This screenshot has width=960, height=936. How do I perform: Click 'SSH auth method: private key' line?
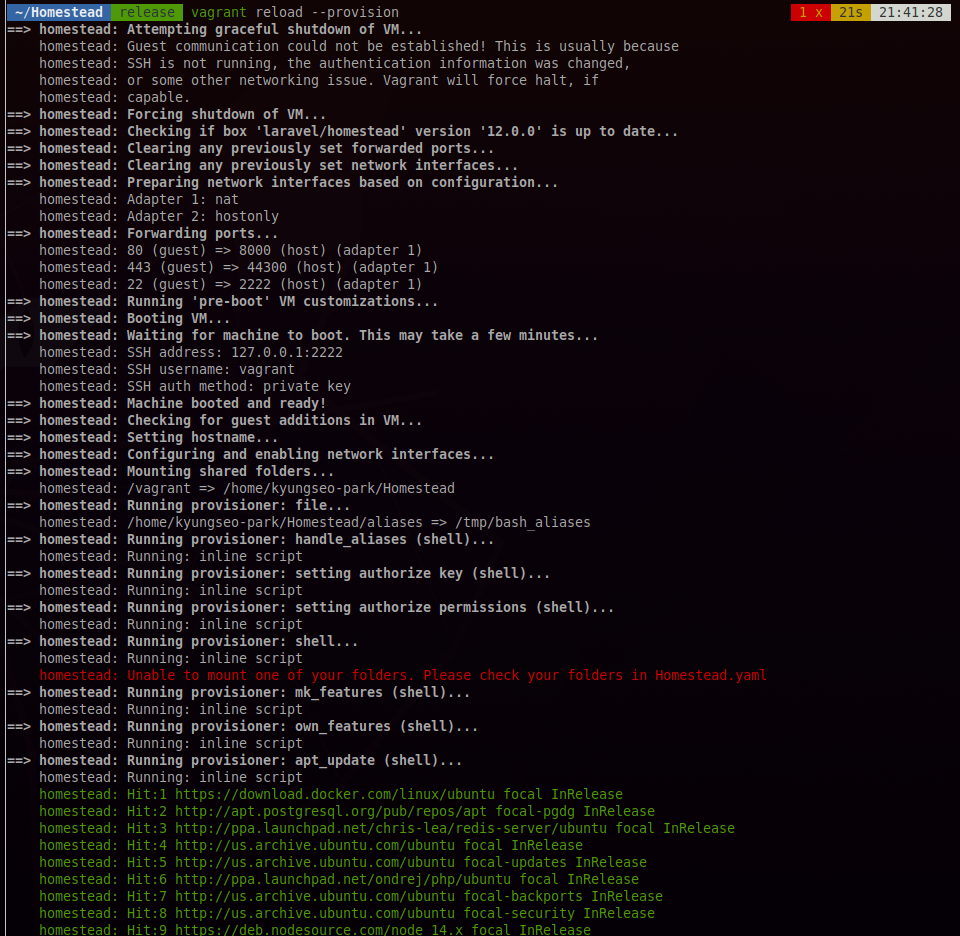(x=195, y=387)
